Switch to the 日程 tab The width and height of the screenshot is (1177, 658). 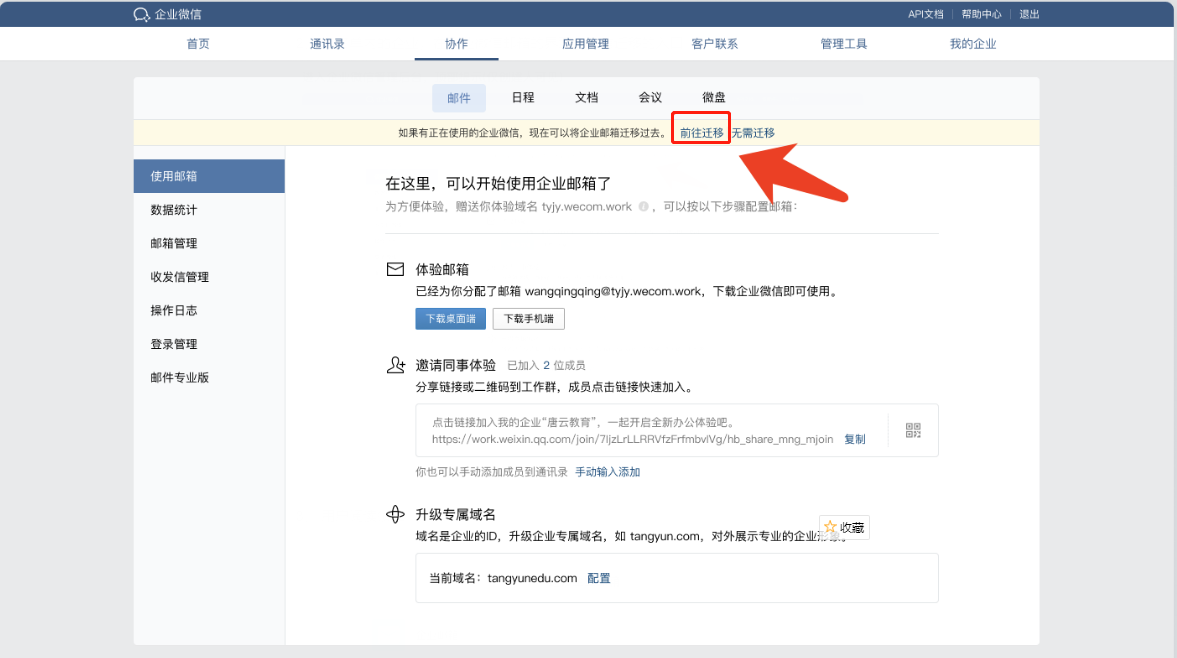pos(523,98)
